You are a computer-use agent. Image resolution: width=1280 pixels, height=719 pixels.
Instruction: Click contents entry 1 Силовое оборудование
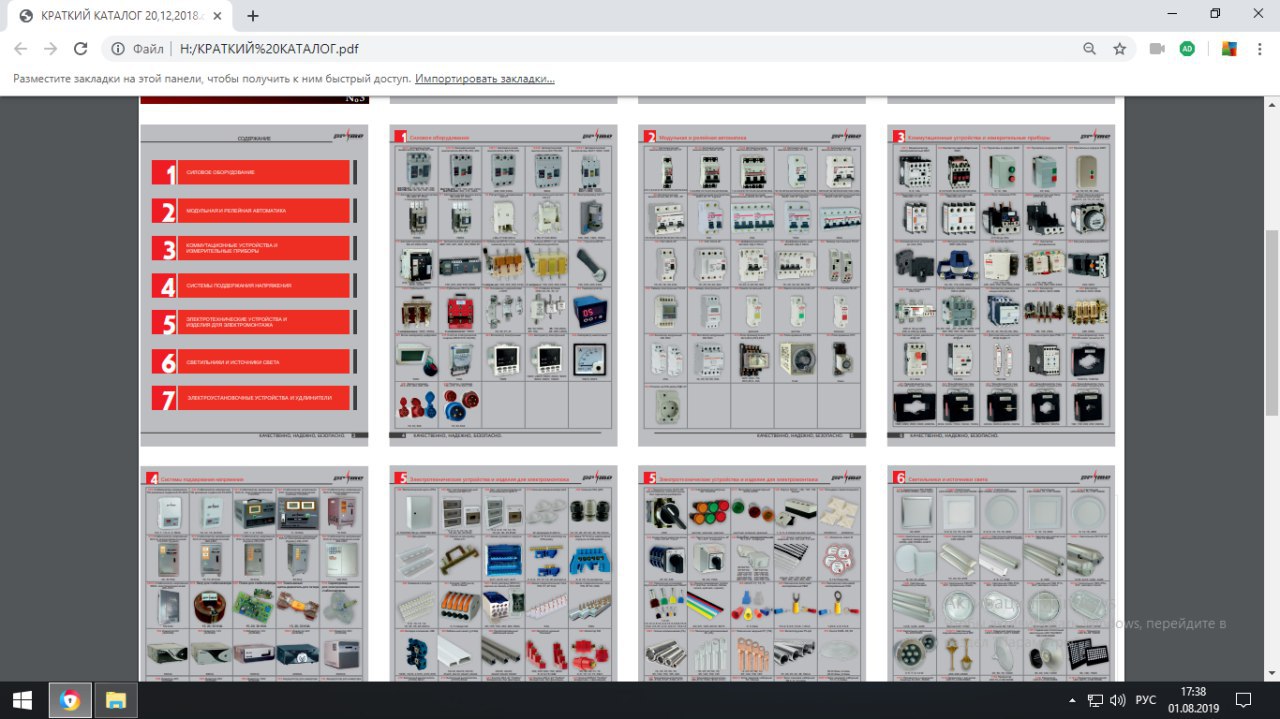coord(253,172)
